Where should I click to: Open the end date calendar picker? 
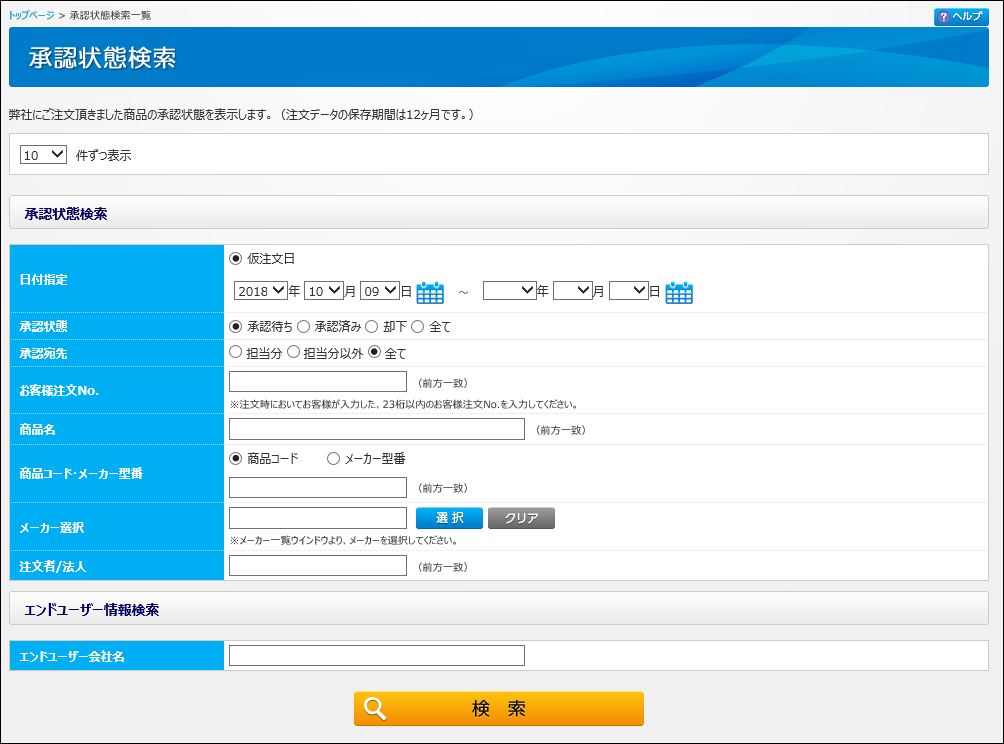point(679,292)
